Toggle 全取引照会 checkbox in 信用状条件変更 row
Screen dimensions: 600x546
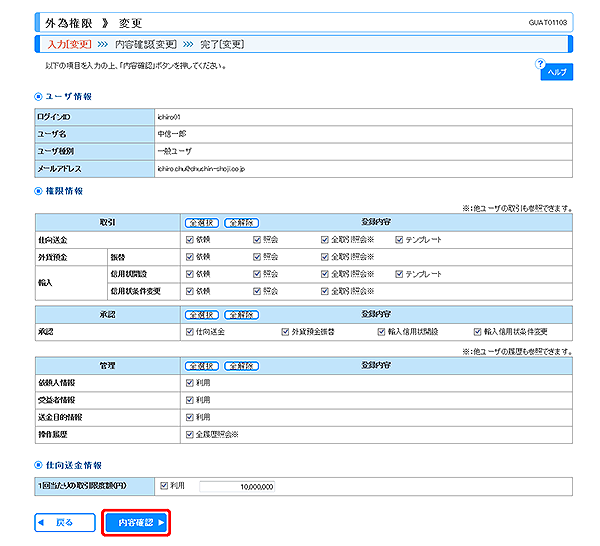point(324,291)
